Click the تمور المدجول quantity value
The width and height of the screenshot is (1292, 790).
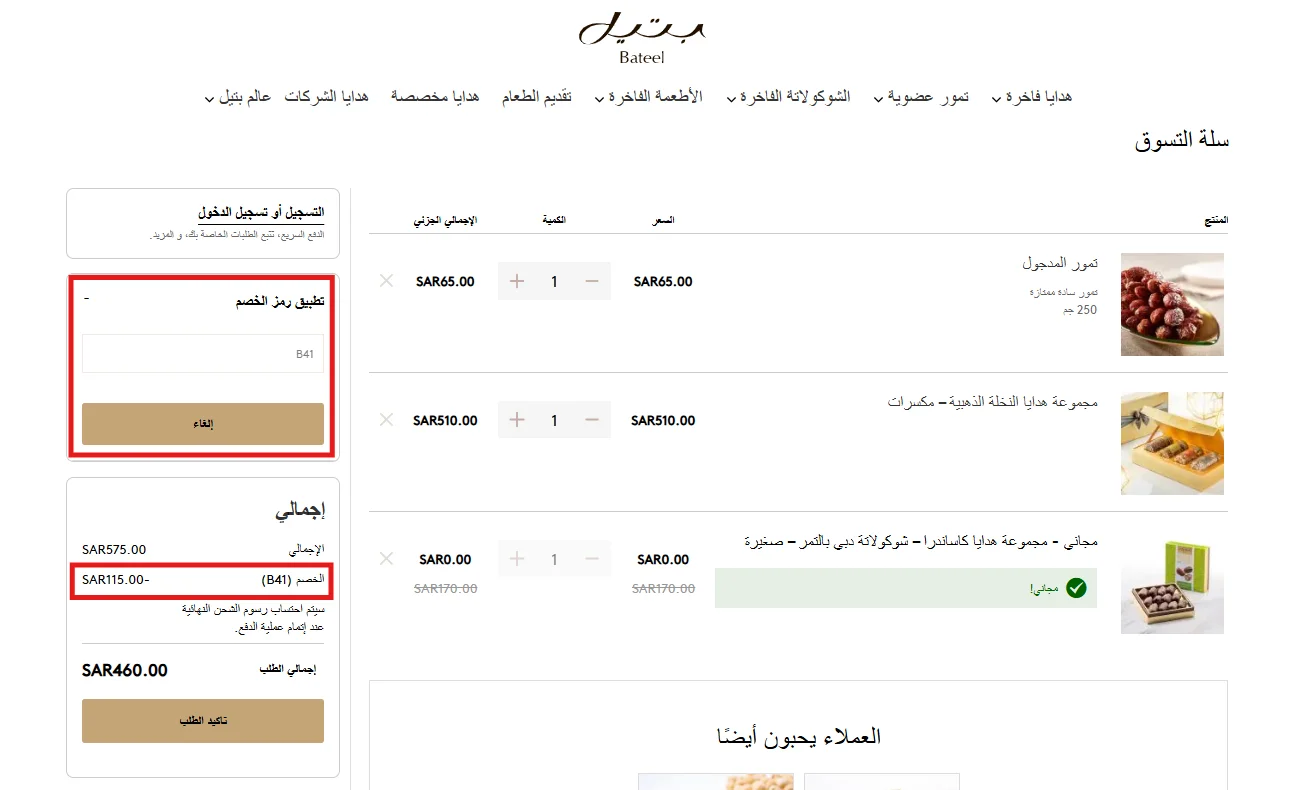point(554,282)
